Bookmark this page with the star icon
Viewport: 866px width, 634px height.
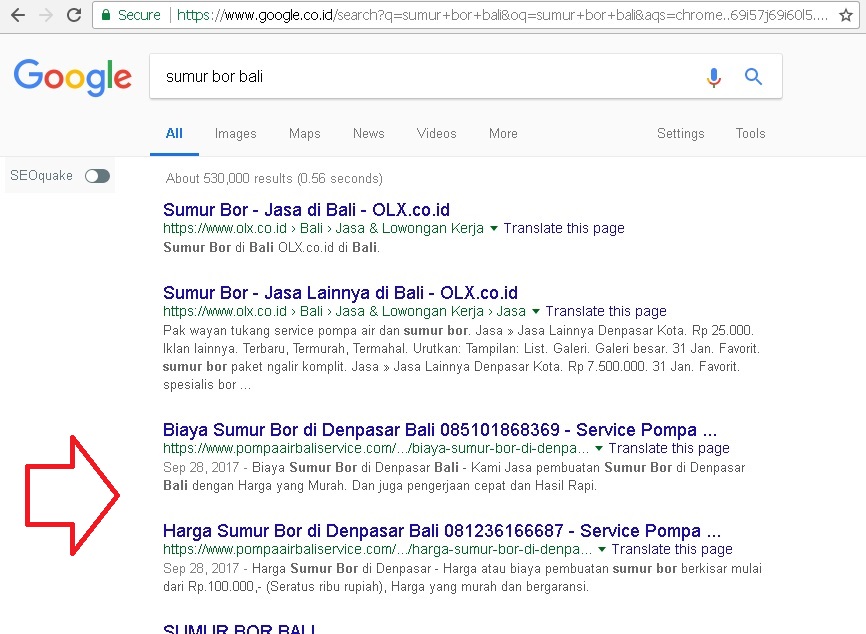coord(846,15)
